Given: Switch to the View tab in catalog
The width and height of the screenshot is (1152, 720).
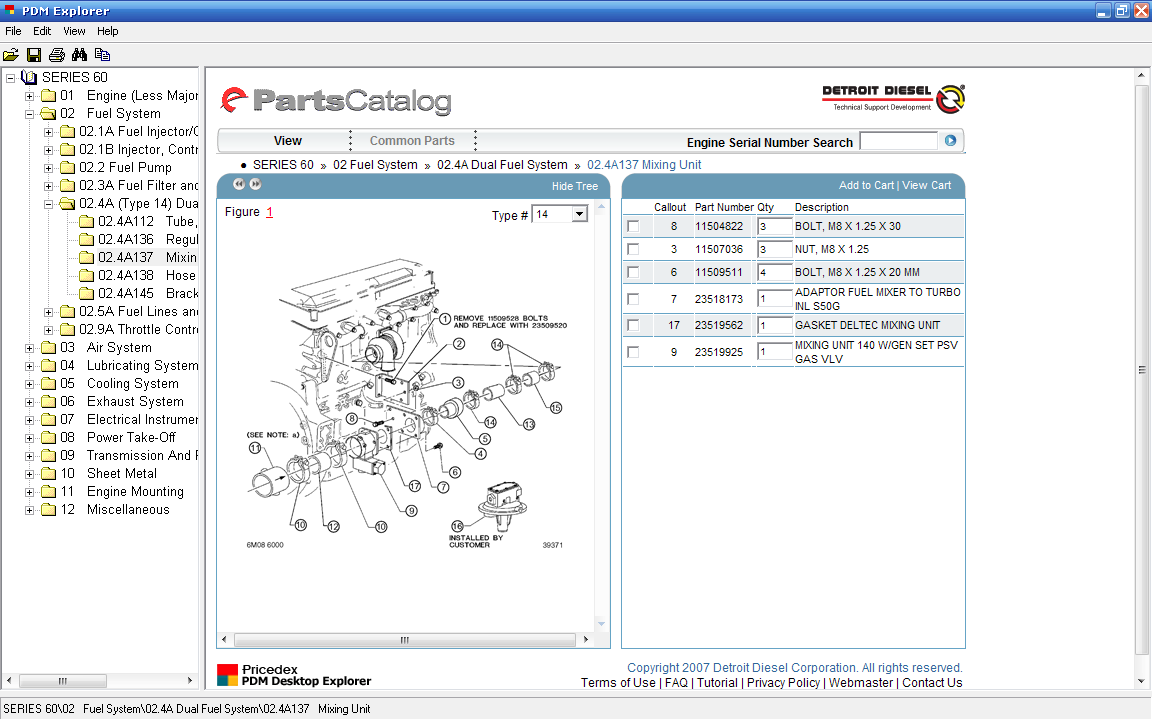Looking at the screenshot, I should point(288,140).
